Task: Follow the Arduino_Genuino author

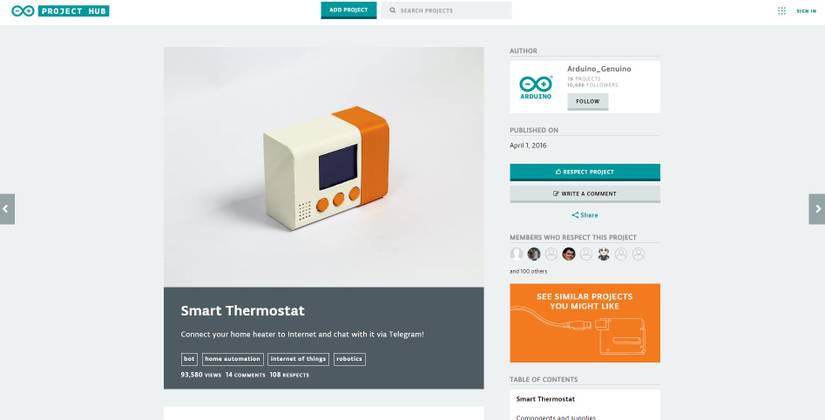Action: click(588, 102)
